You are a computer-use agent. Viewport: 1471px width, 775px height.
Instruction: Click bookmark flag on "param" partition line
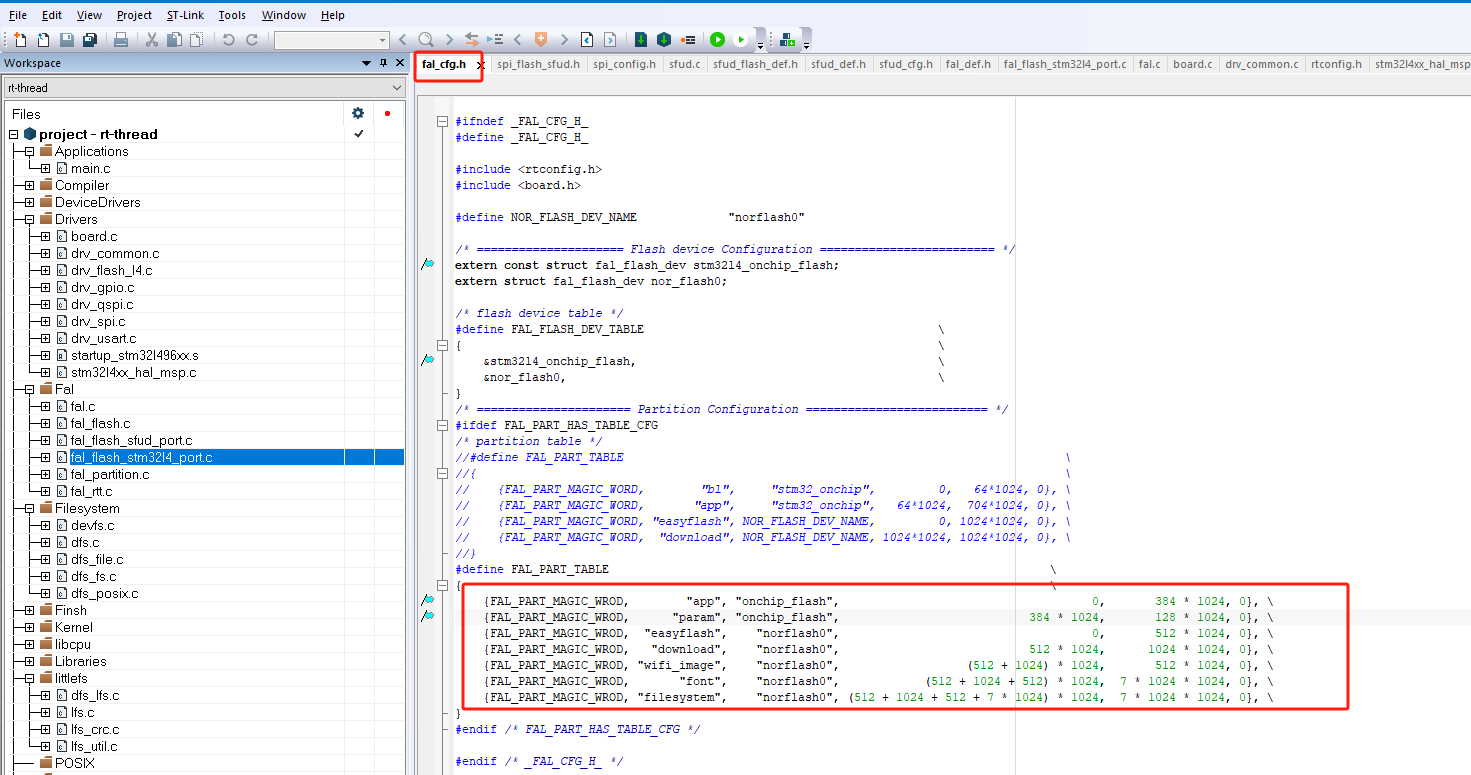point(428,616)
